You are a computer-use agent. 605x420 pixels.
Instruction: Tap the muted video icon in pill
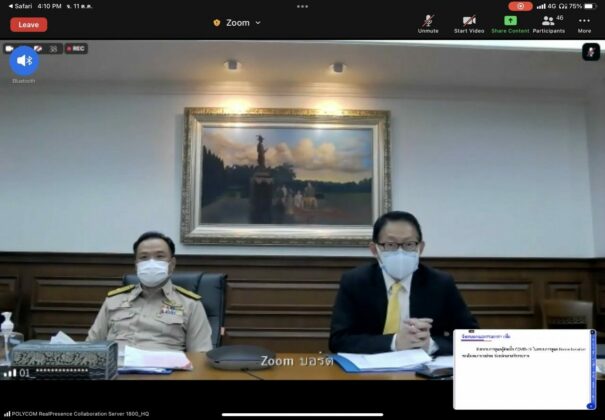tap(38, 49)
